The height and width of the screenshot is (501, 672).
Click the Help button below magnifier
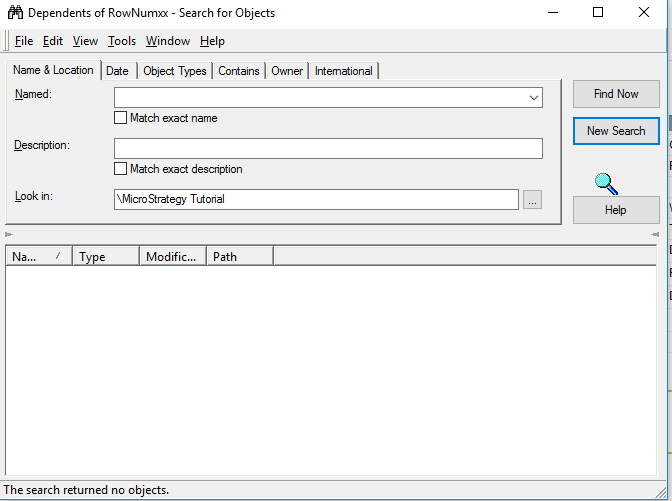coord(616,210)
